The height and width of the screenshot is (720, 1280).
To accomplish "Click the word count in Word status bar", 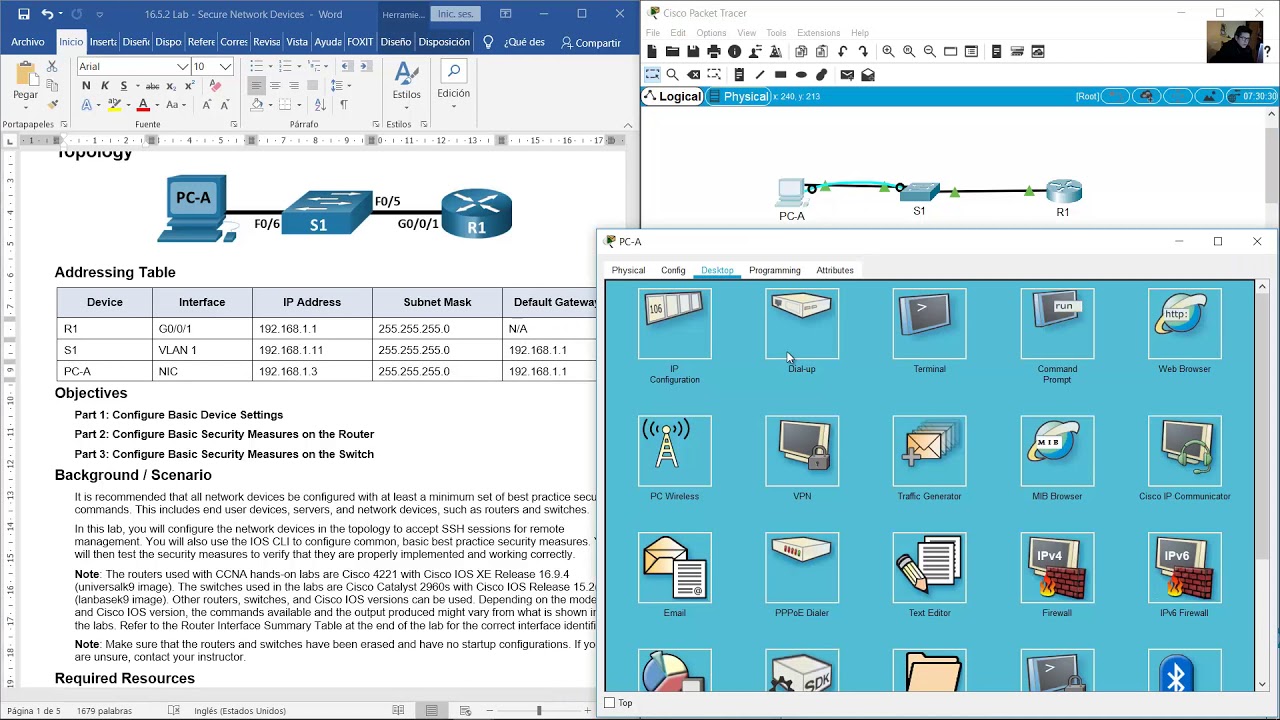I will 104,711.
